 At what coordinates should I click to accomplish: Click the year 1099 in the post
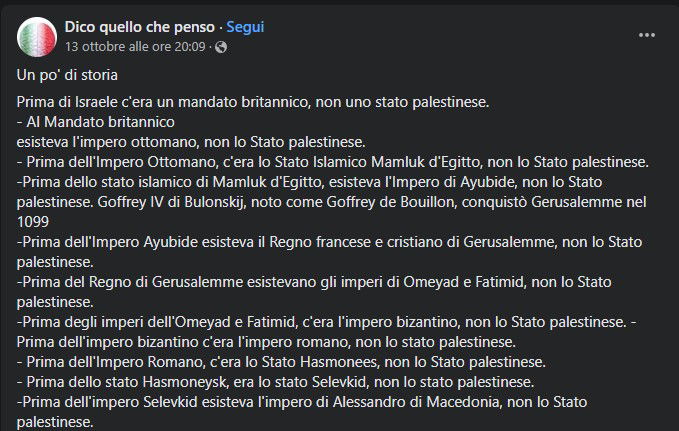(x=33, y=222)
